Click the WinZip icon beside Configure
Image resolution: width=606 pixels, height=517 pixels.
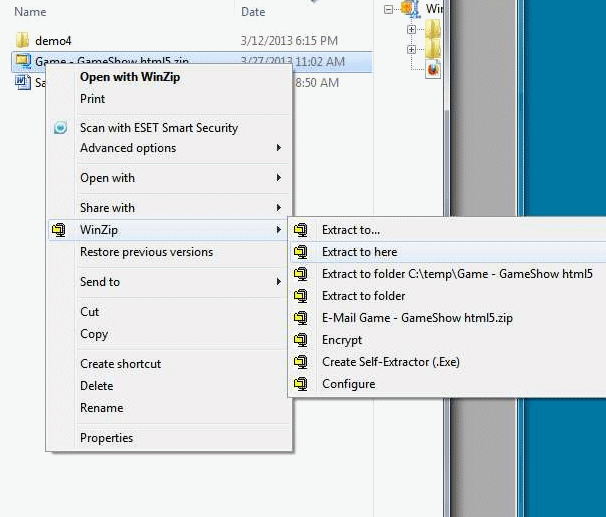point(301,384)
